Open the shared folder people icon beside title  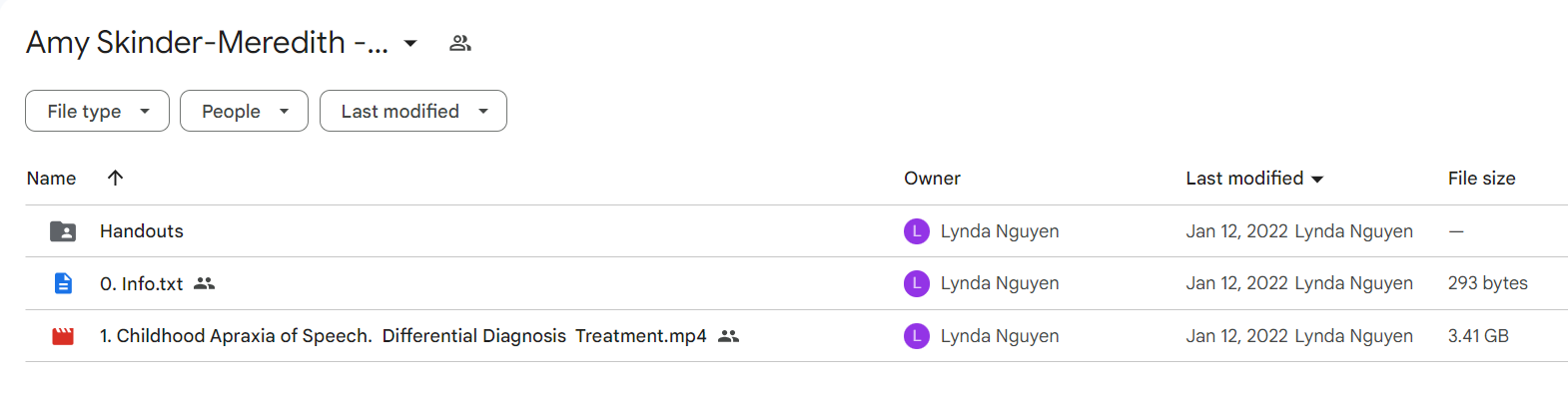pyautogui.click(x=459, y=43)
